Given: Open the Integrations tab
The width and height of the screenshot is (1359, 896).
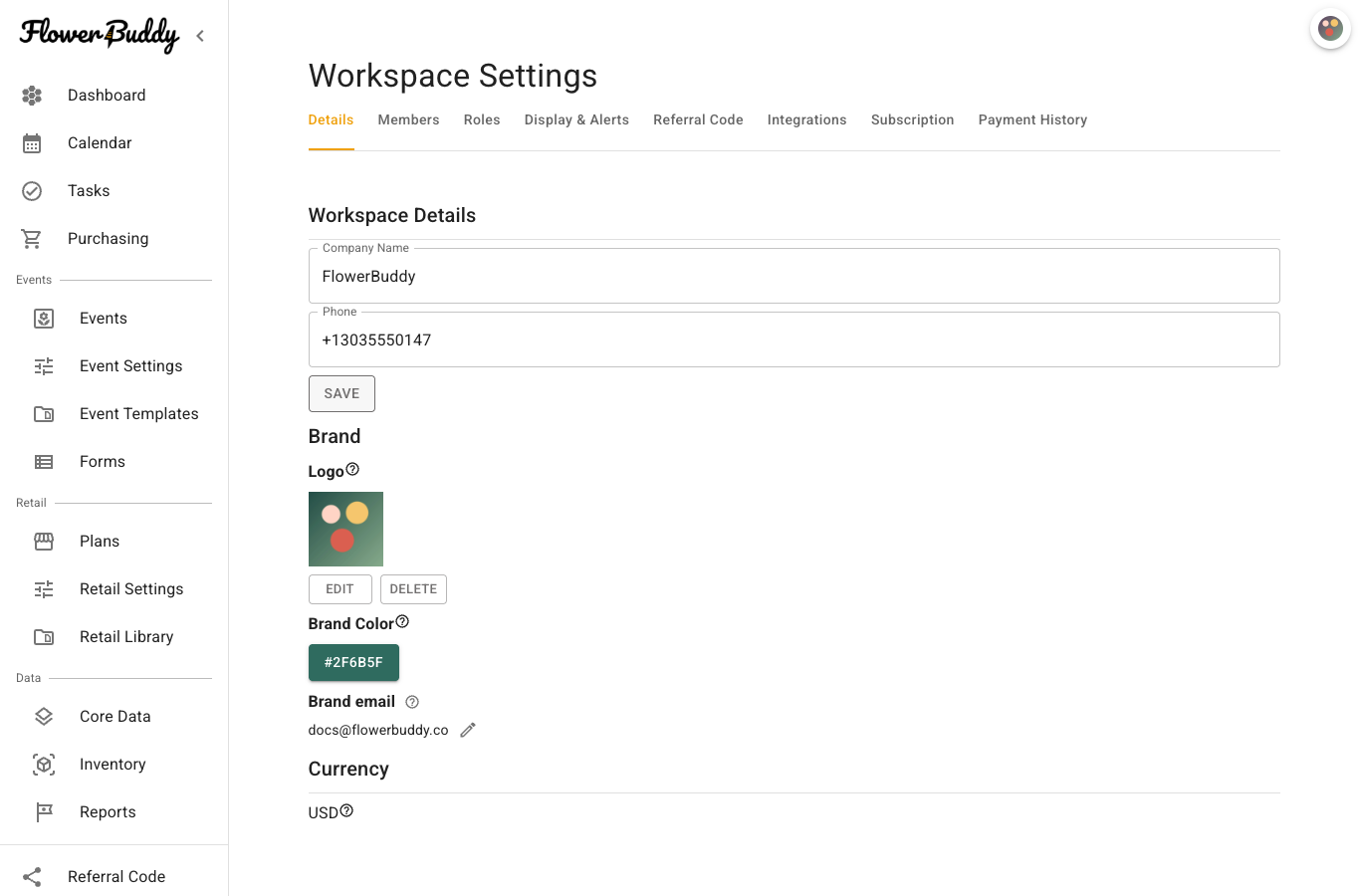Looking at the screenshot, I should (x=806, y=119).
